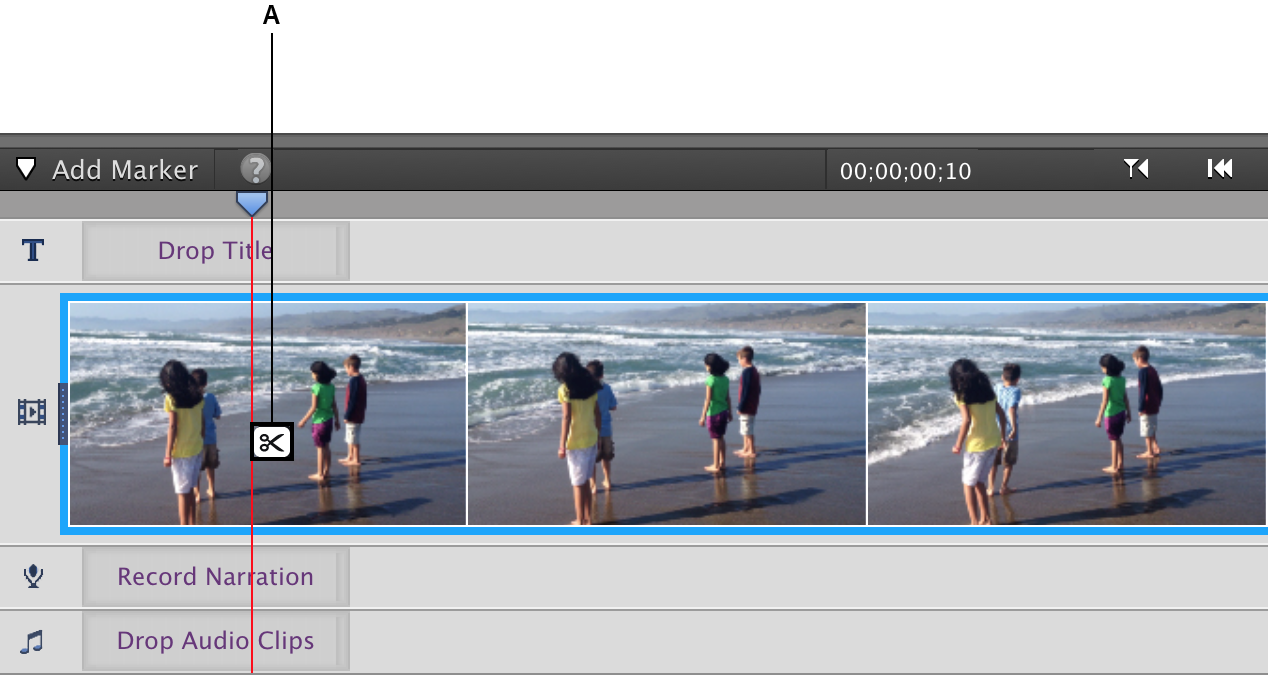Click the narration microphone icon
Screen dimensions: 1268x675
[x=31, y=576]
